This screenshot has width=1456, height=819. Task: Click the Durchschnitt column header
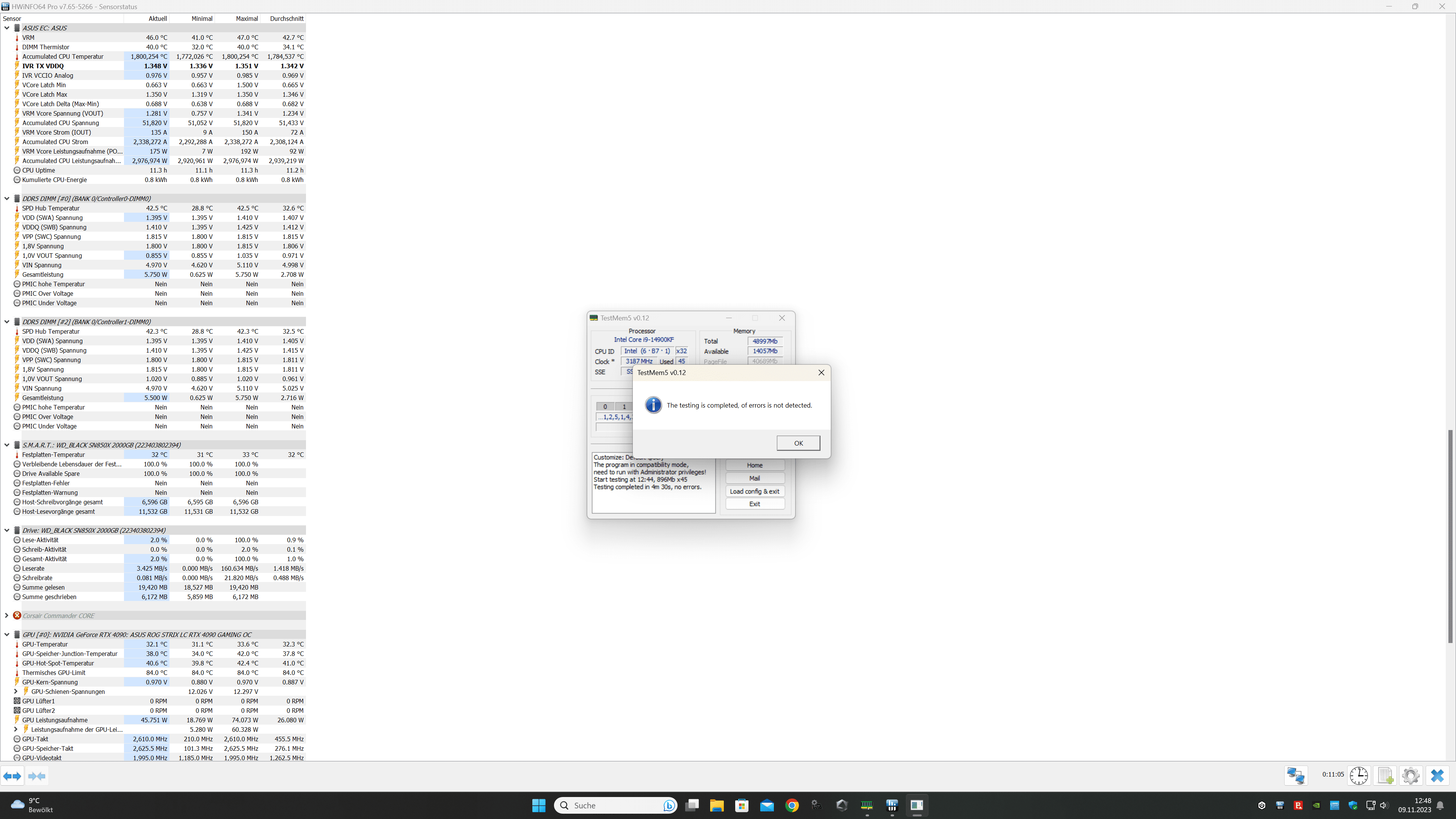287,19
